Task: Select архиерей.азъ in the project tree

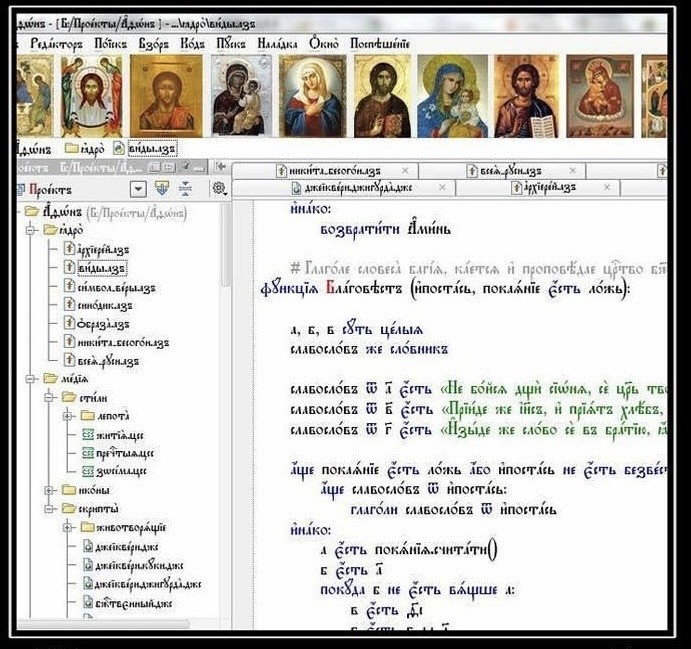Action: point(97,250)
